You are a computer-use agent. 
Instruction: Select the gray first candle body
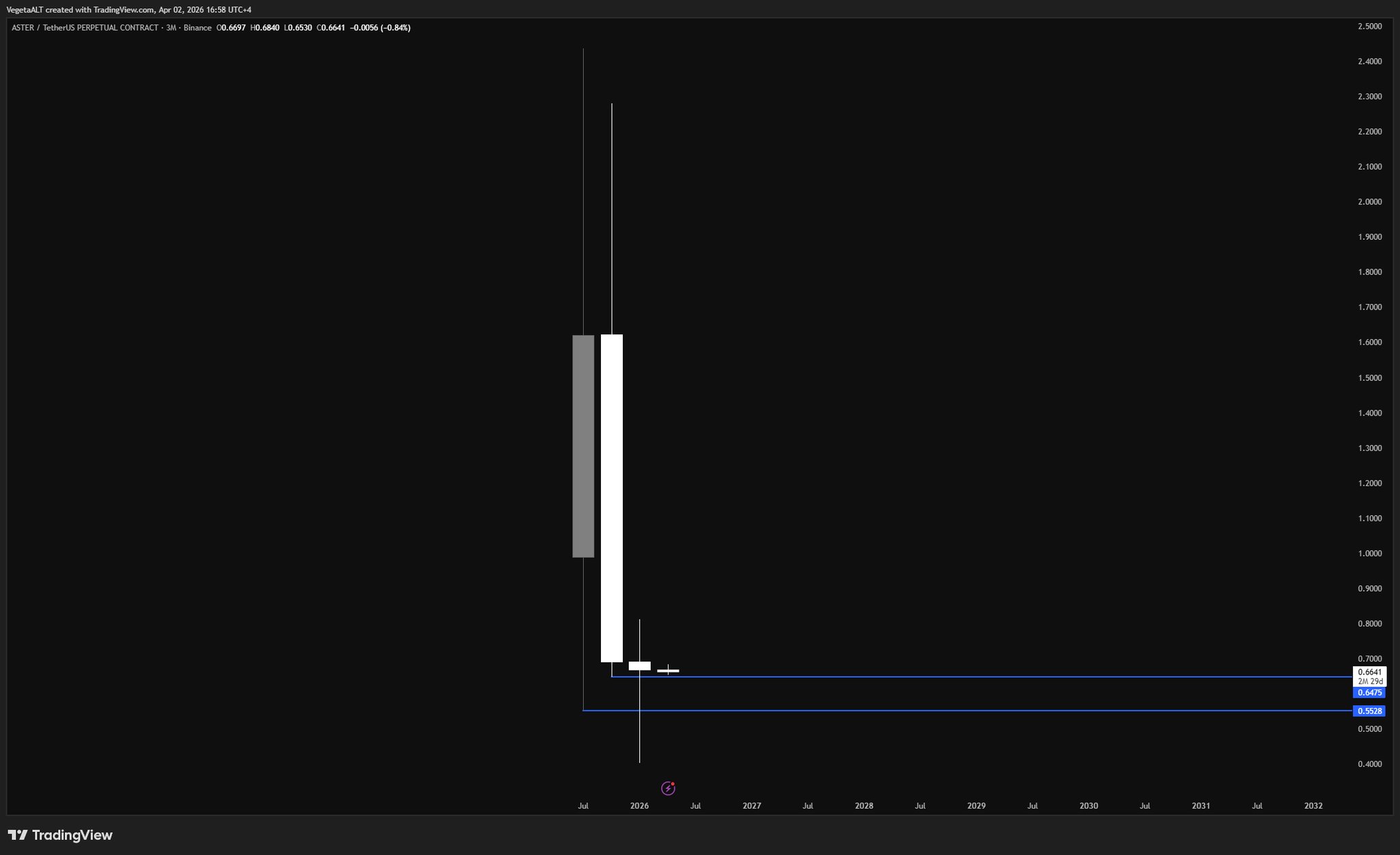[583, 446]
